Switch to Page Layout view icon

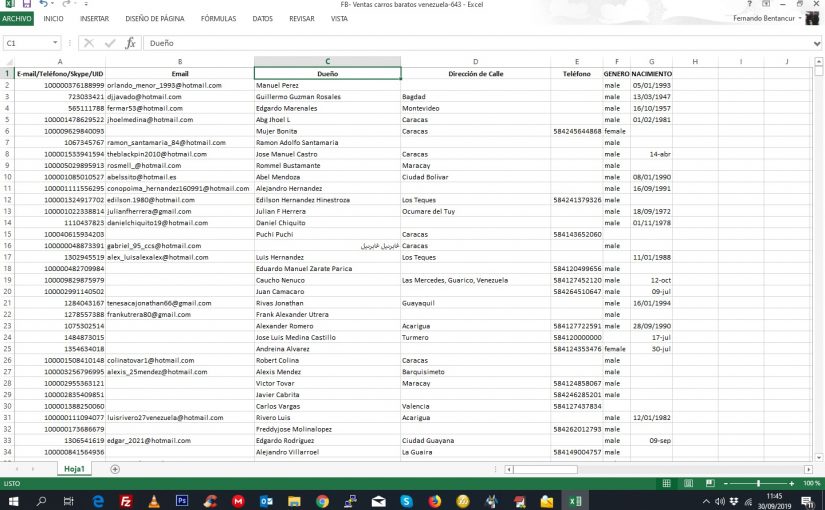[688, 483]
